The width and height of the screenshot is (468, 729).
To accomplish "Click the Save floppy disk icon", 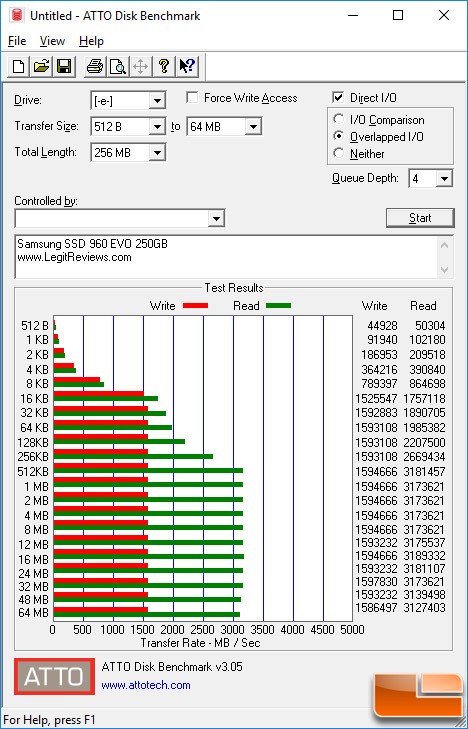I will coord(64,67).
